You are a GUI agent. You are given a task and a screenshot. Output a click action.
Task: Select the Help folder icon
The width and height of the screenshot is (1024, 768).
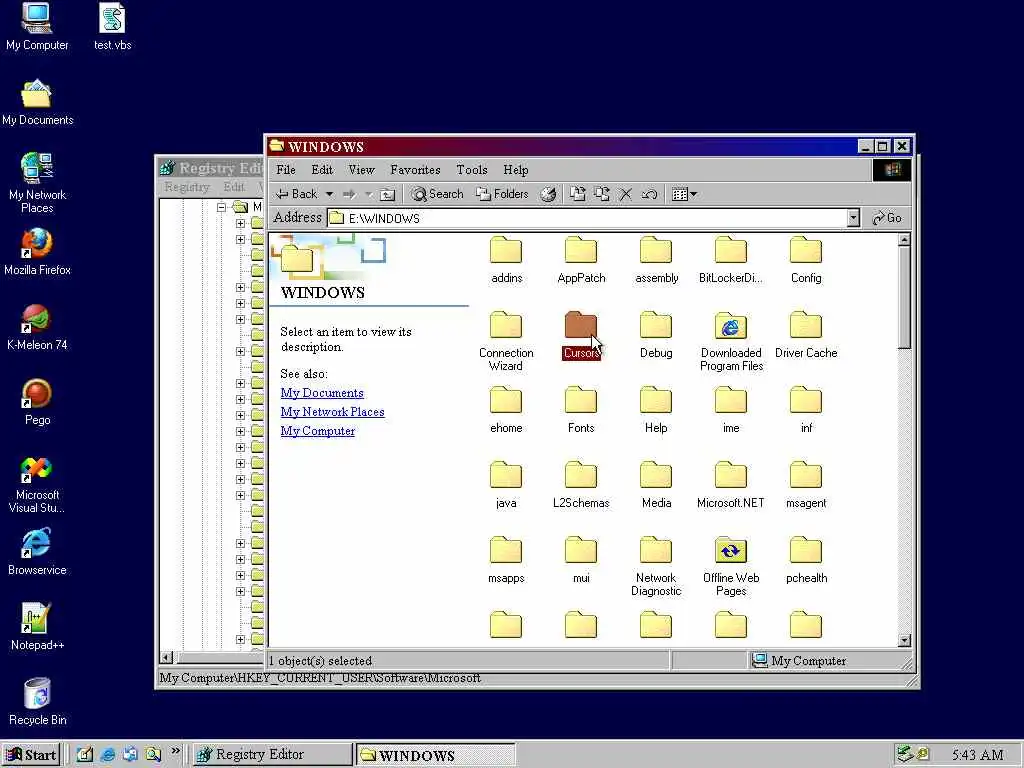tap(656, 400)
